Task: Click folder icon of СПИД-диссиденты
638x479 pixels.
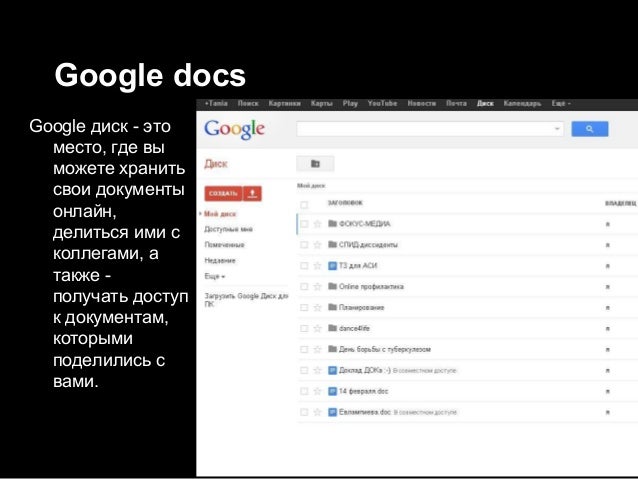Action: click(332, 244)
